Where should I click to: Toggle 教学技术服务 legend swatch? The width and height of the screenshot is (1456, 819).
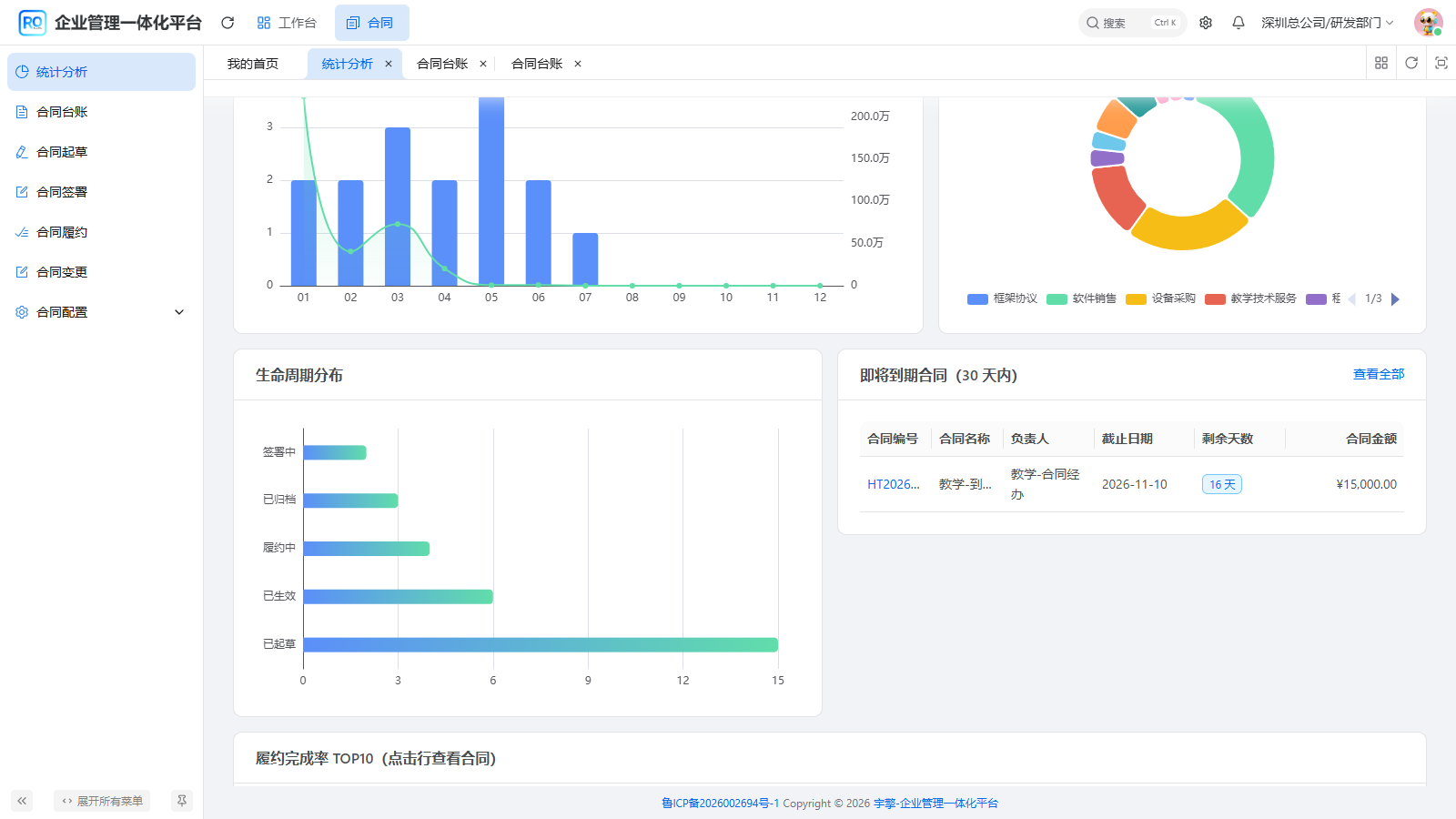coord(1215,299)
